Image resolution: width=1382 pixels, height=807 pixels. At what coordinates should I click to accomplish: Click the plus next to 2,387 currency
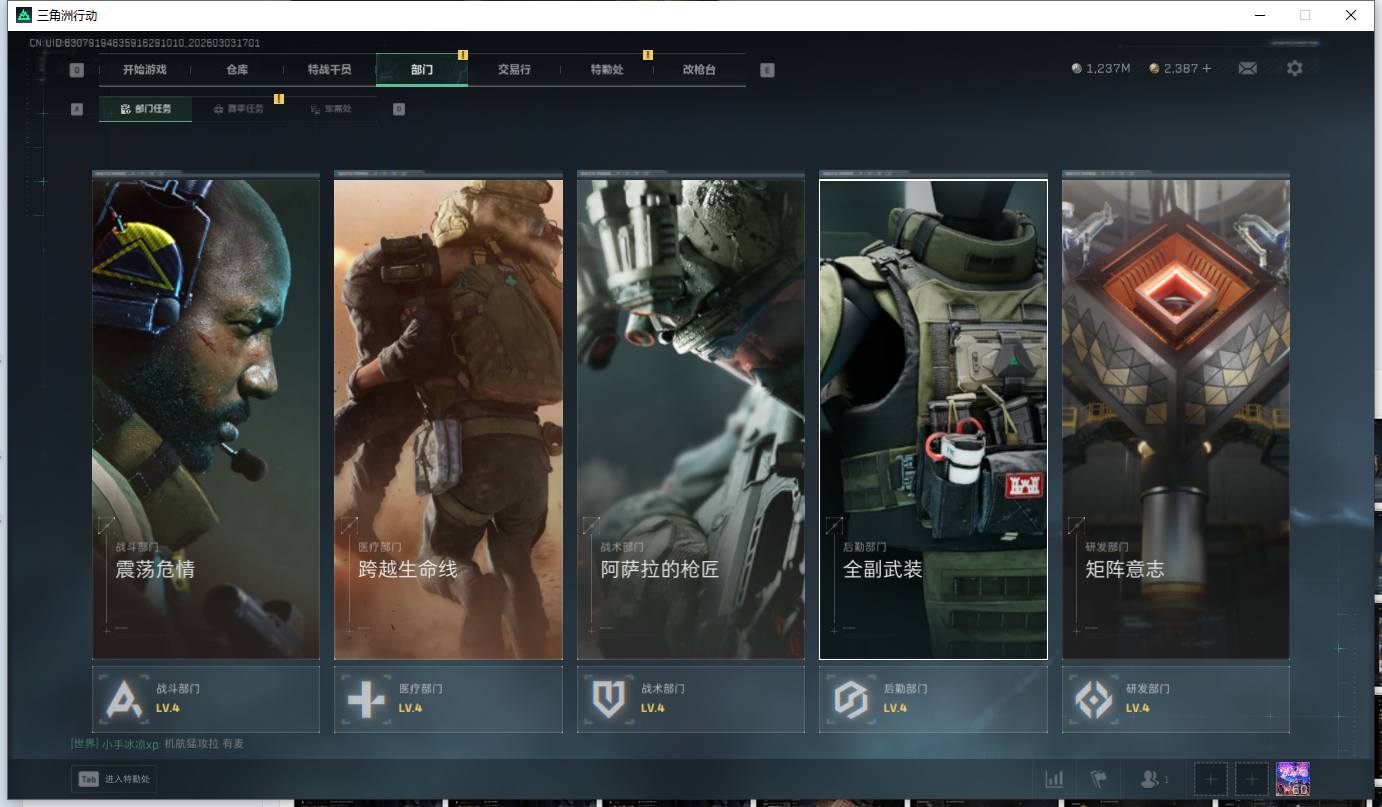point(1207,68)
